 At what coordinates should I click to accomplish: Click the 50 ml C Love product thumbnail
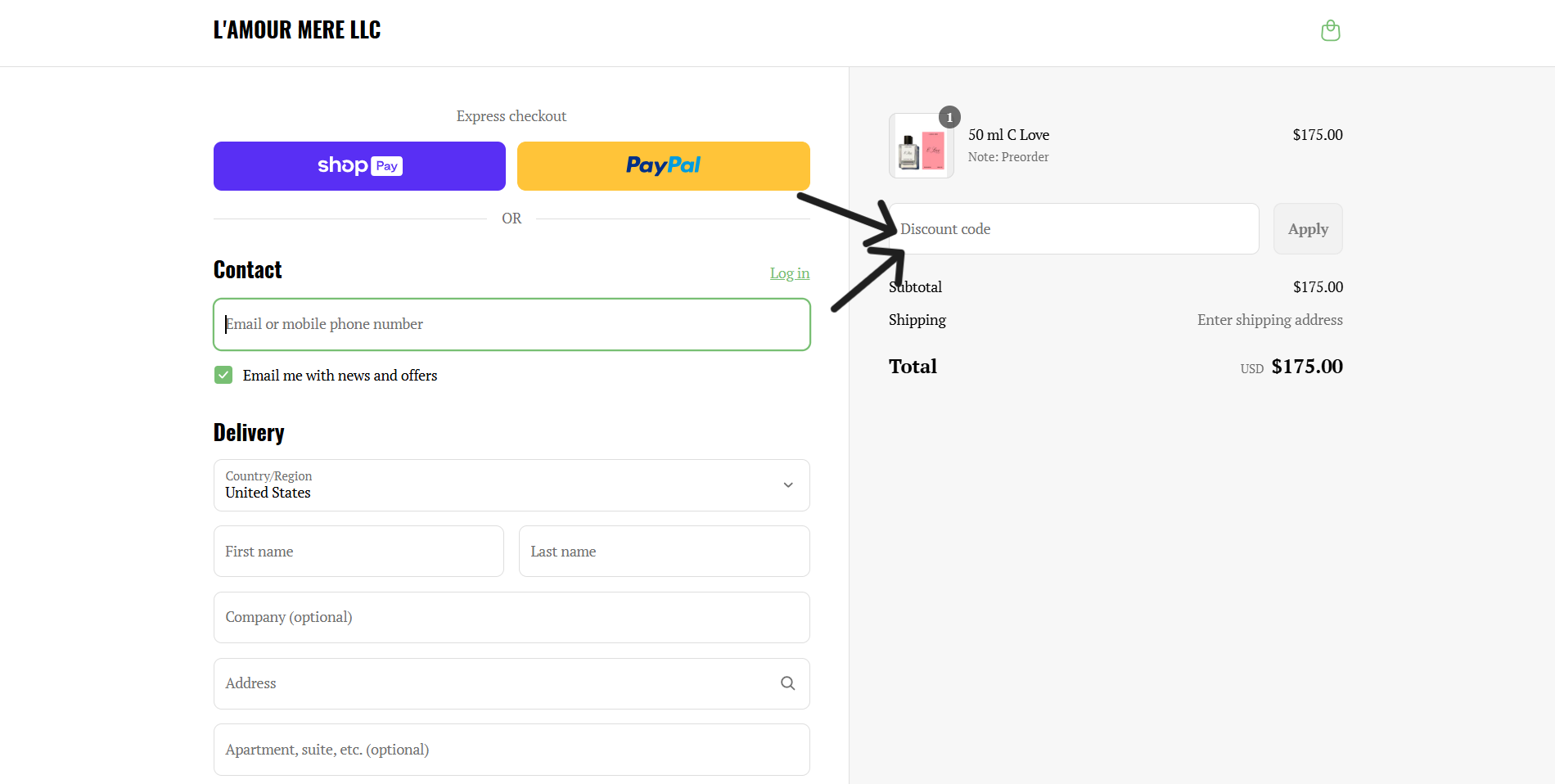tap(921, 147)
